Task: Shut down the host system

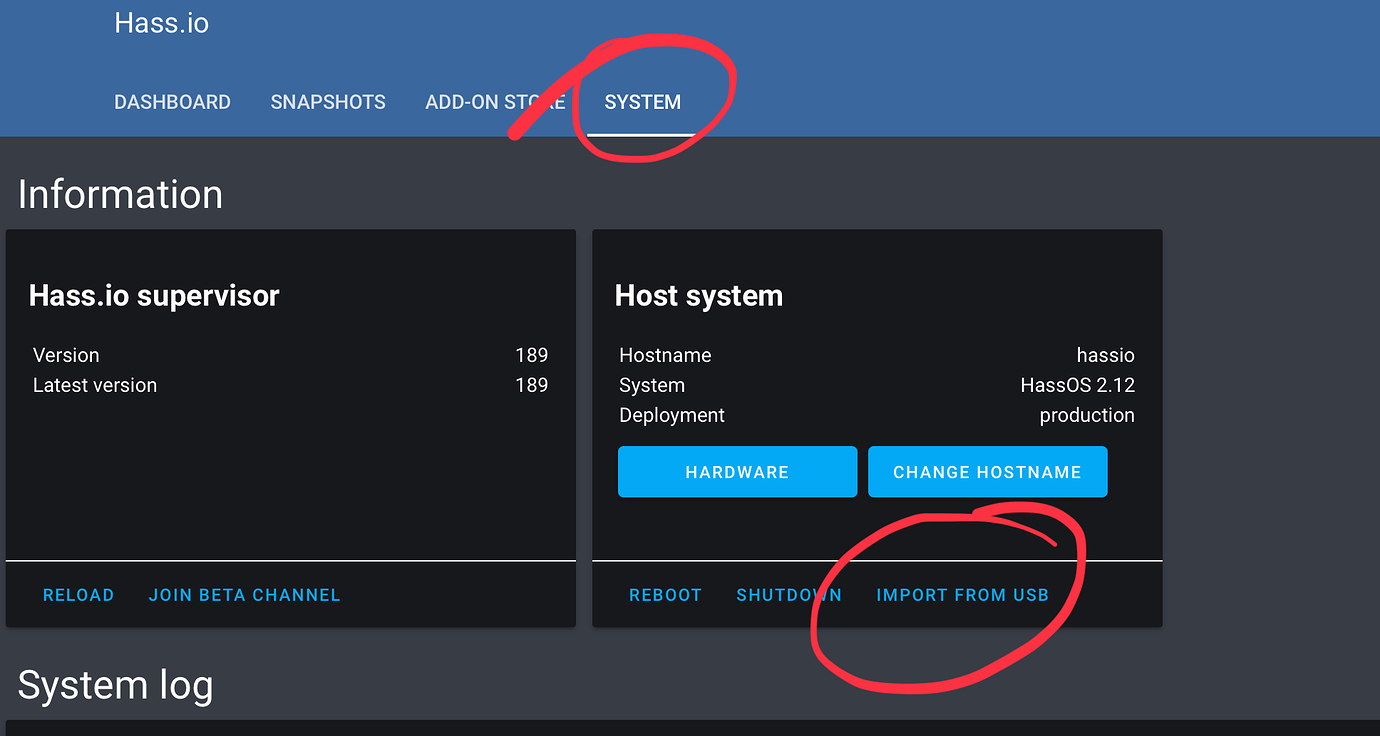Action: pyautogui.click(x=789, y=594)
